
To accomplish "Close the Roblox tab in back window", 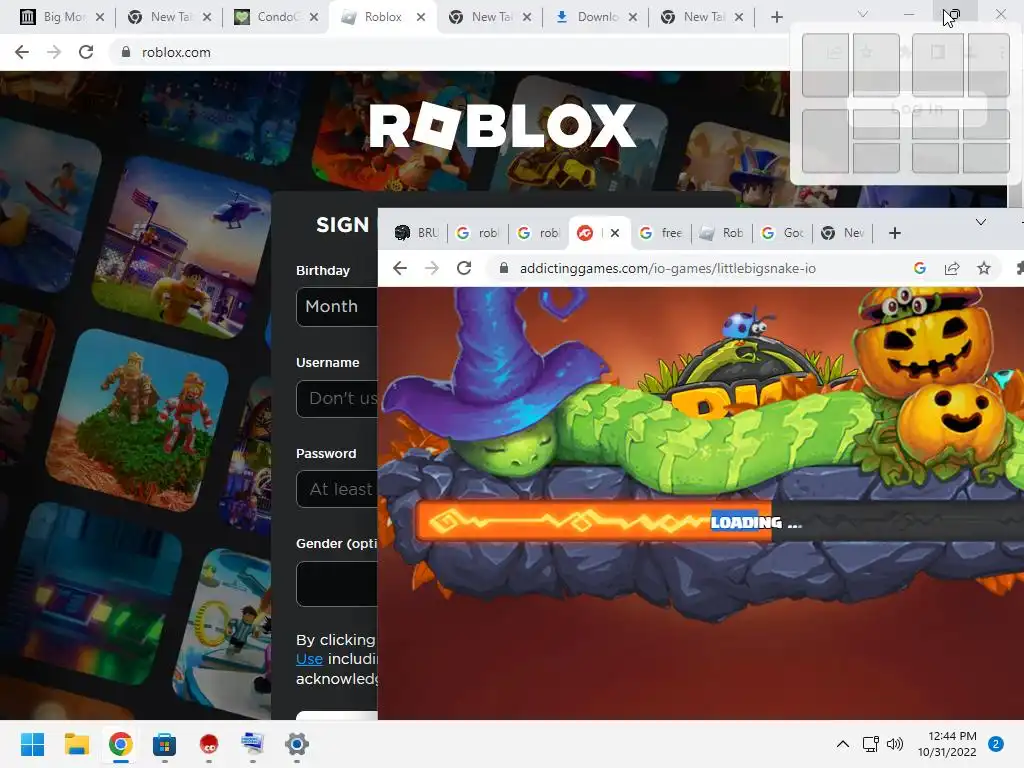I will point(421,17).
